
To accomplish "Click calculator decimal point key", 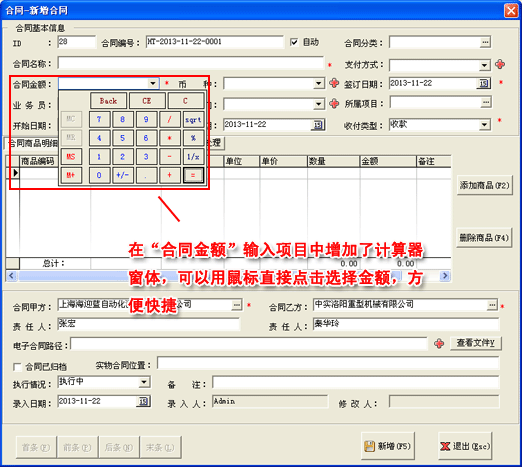I will coord(146,175).
